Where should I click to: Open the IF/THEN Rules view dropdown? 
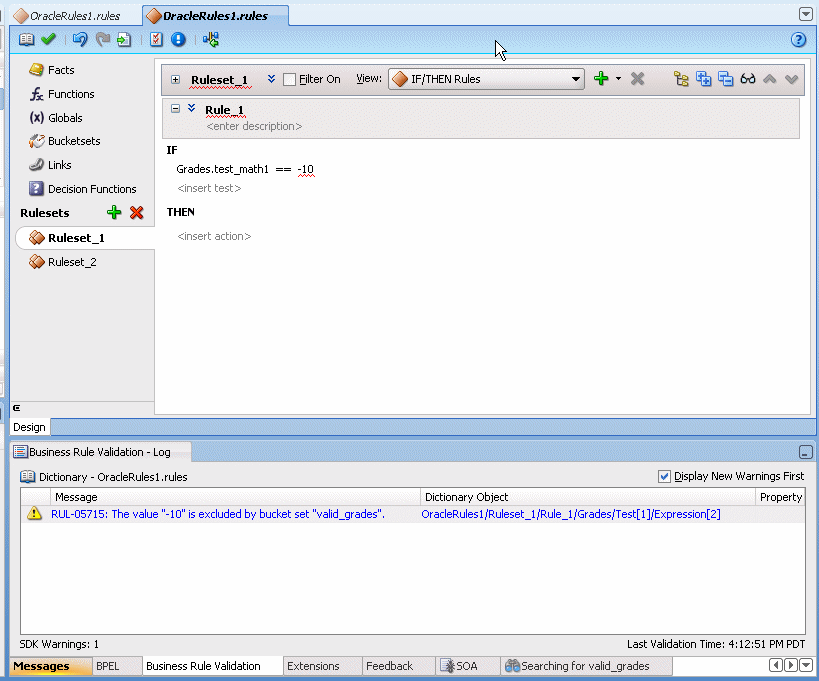(486, 79)
